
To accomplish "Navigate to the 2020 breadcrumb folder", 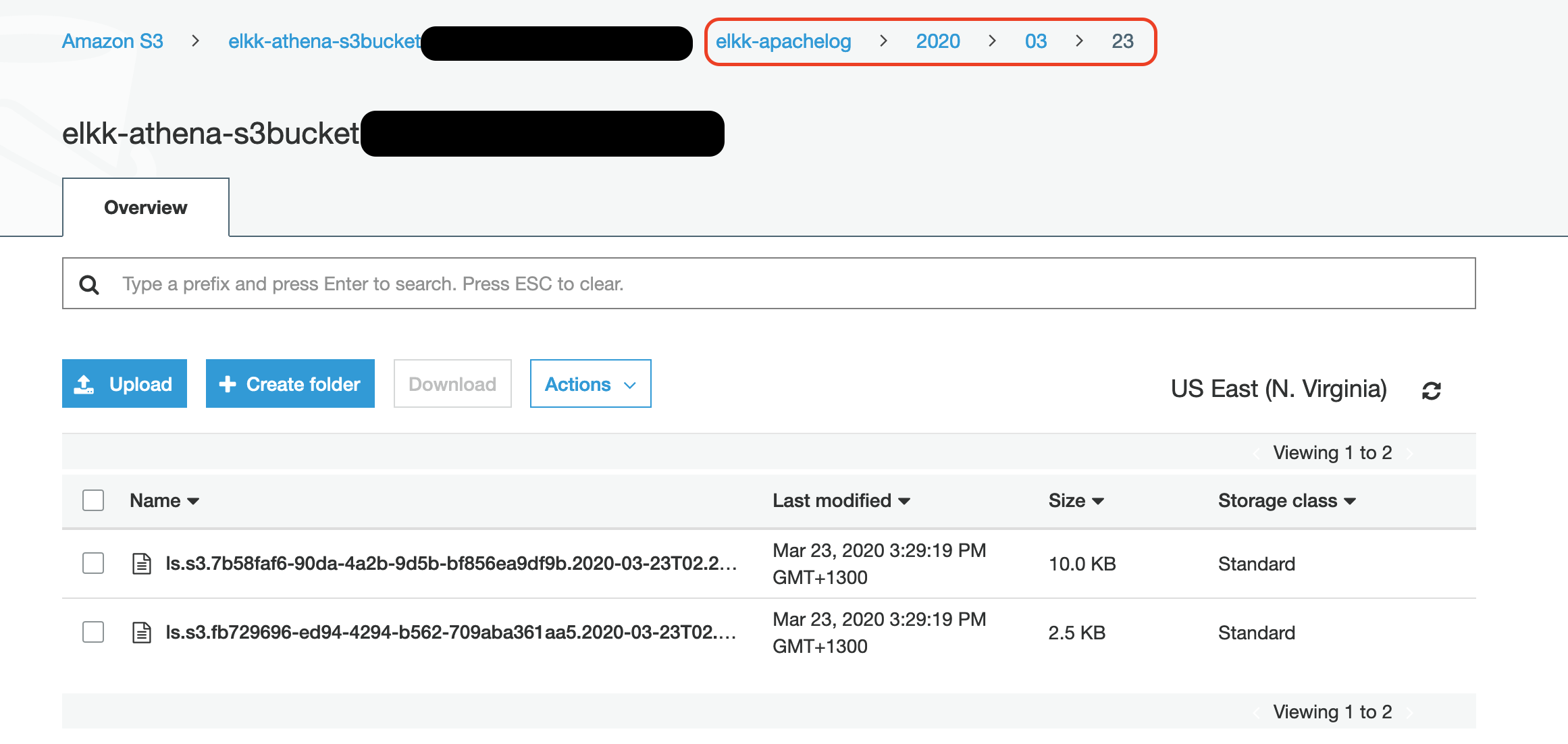I will click(938, 41).
